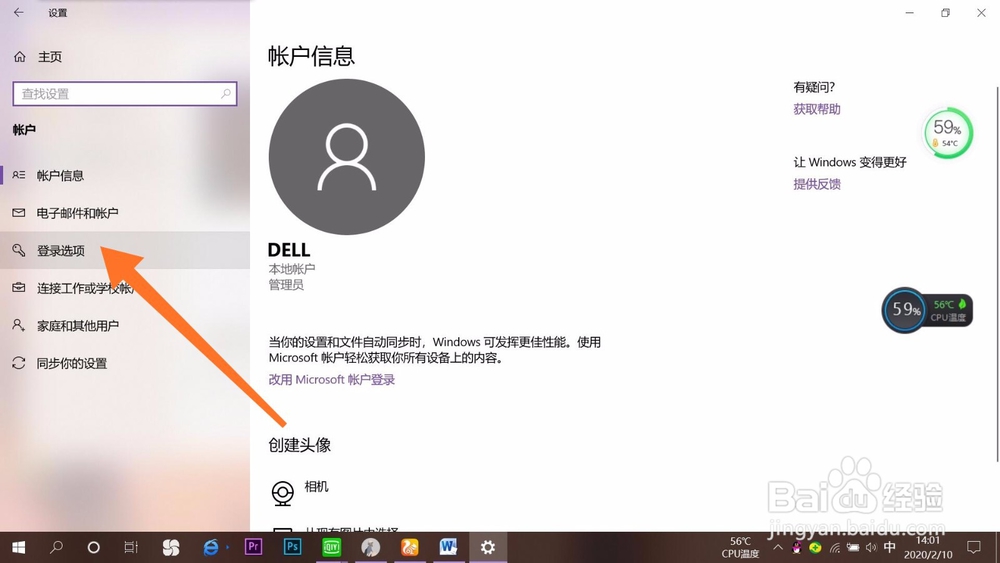
Task: Switch the 中 input method indicator
Action: click(890, 547)
